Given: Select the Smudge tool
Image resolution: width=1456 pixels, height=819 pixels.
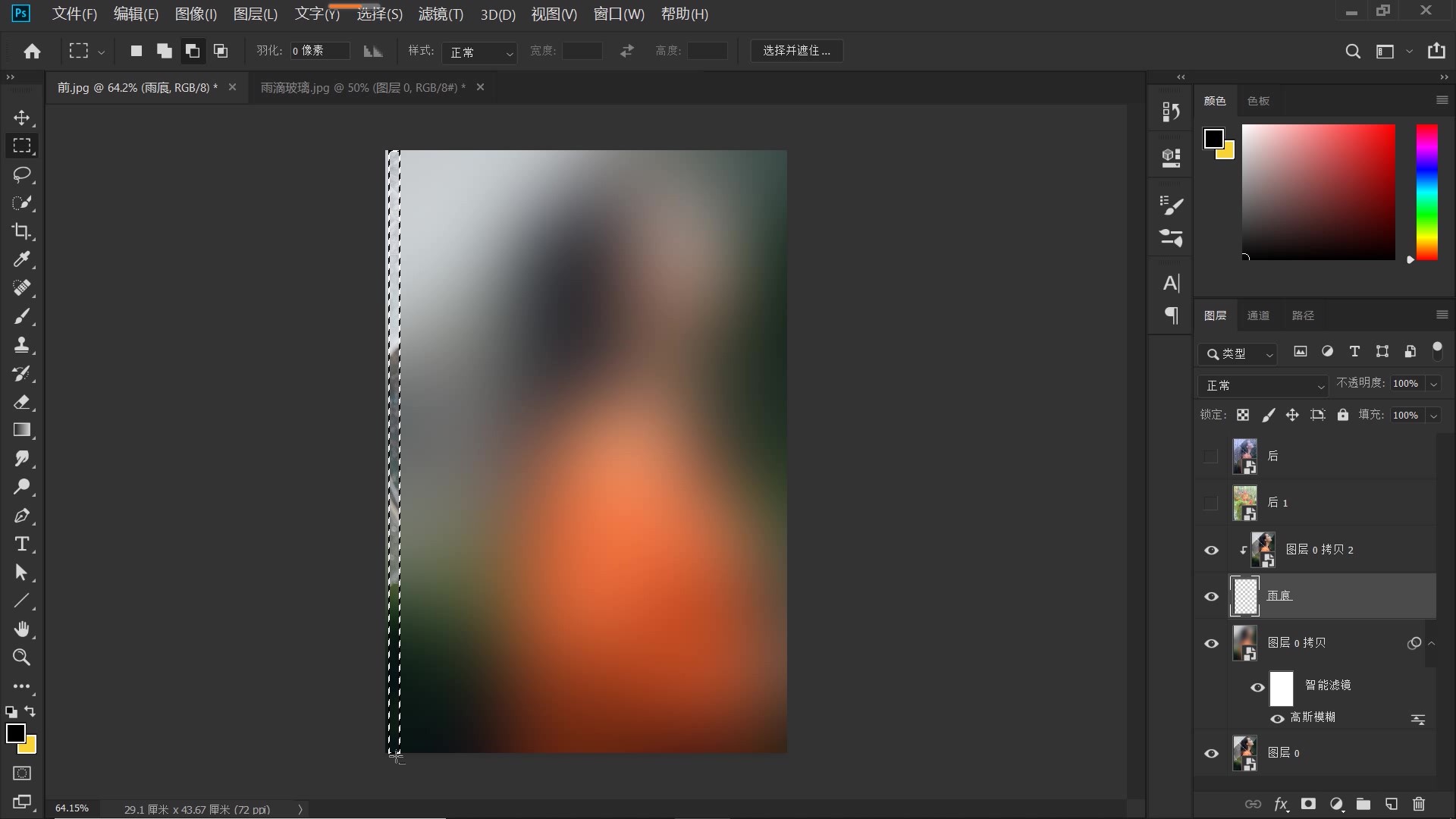Looking at the screenshot, I should (x=22, y=459).
